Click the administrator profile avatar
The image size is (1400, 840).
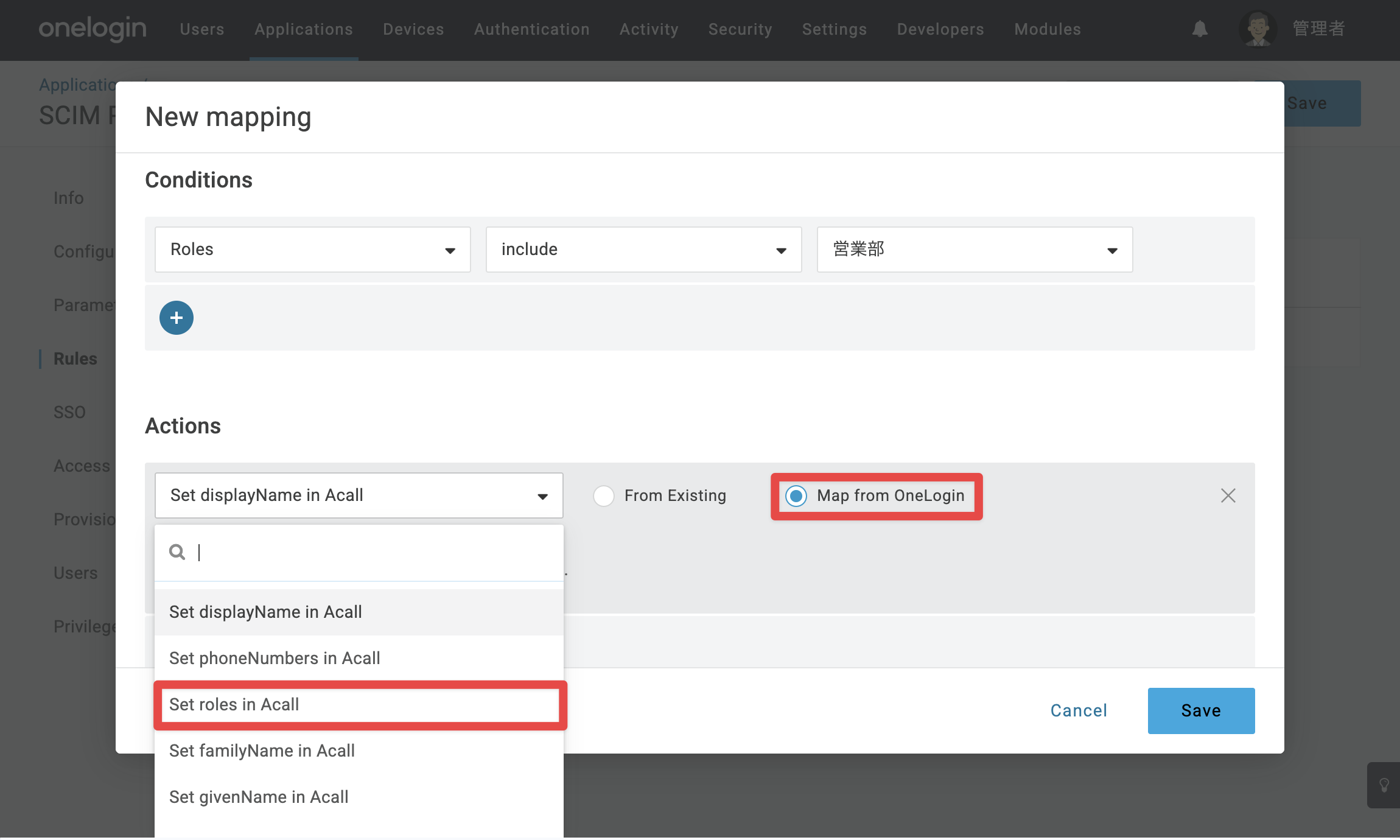1258,29
